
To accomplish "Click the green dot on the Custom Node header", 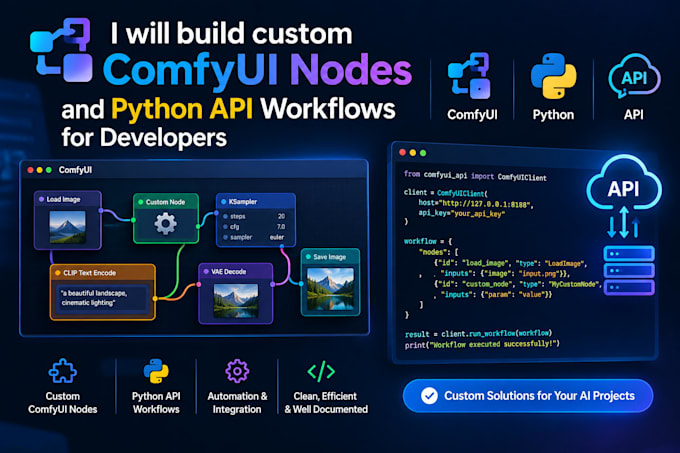I will (x=141, y=202).
